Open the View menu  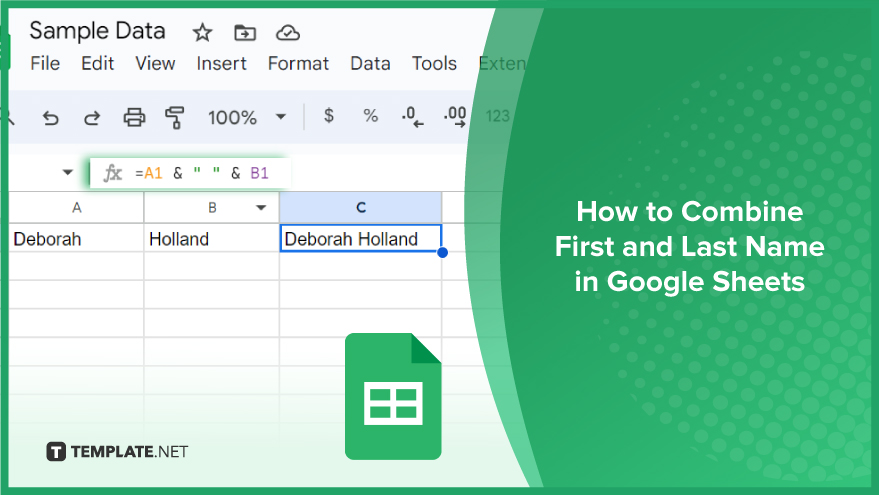click(155, 63)
